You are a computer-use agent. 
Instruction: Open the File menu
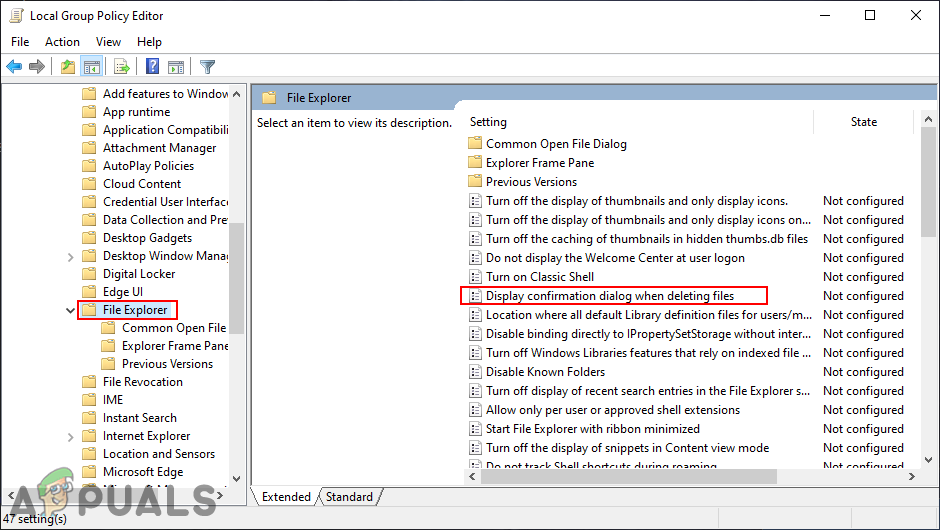(x=20, y=42)
